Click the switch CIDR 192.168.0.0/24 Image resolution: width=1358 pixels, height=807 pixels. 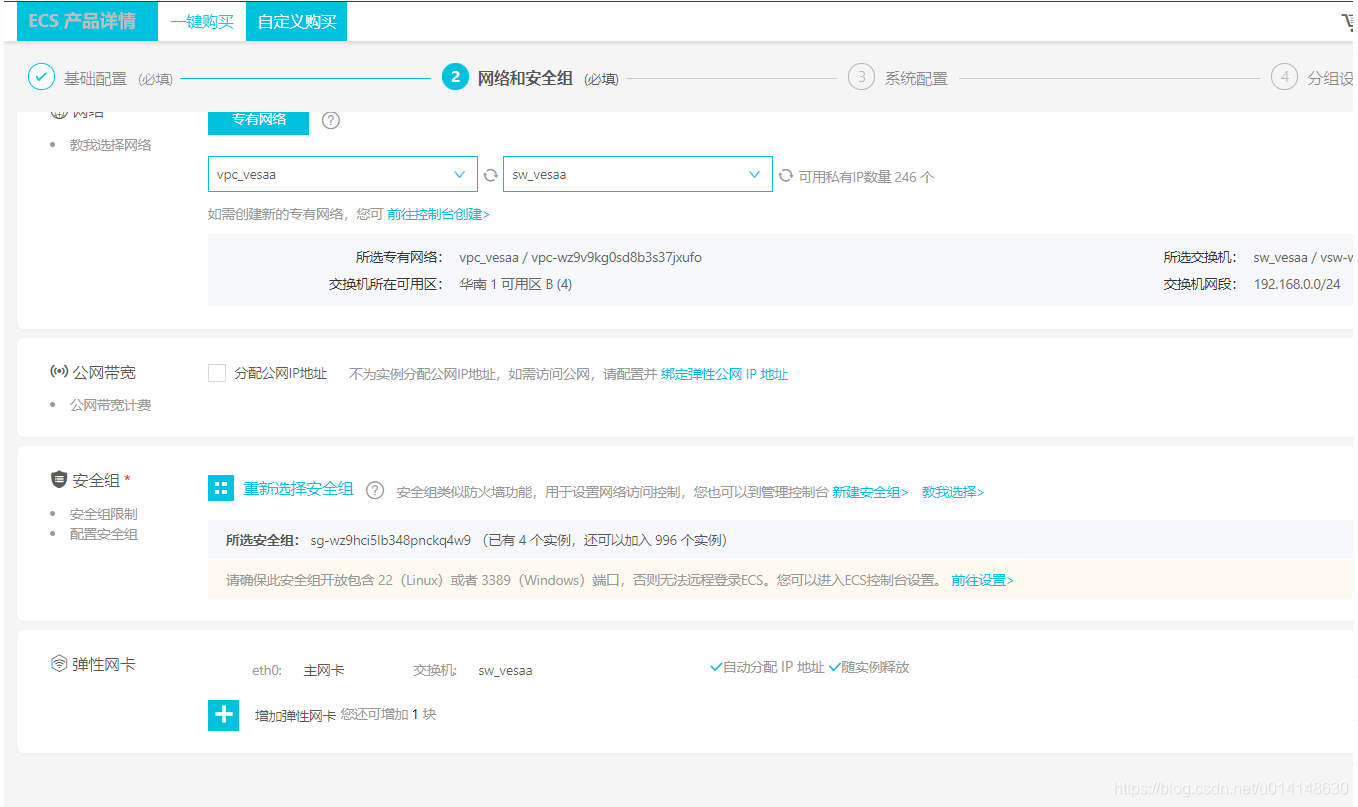click(1297, 284)
